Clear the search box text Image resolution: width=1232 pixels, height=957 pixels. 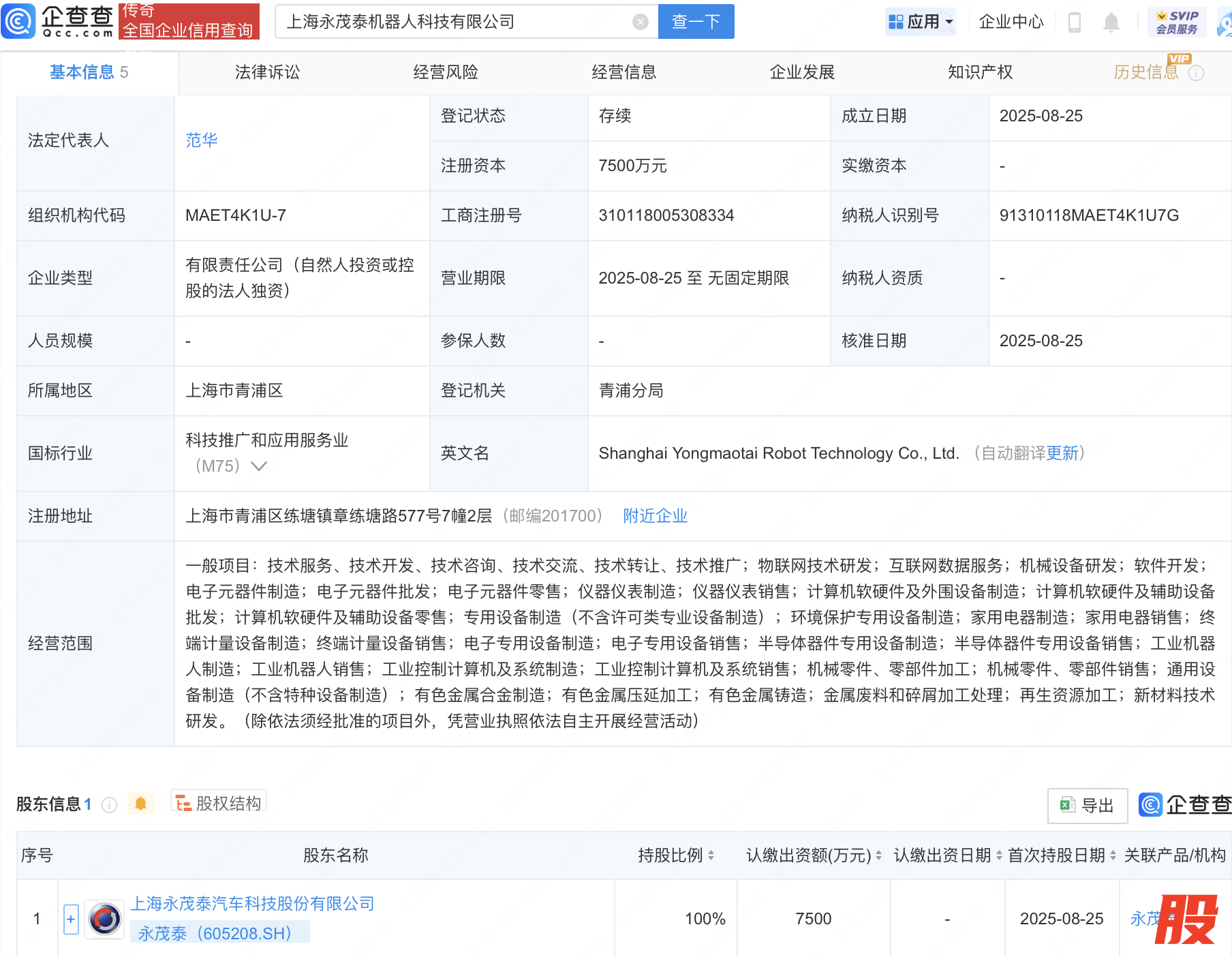(640, 22)
